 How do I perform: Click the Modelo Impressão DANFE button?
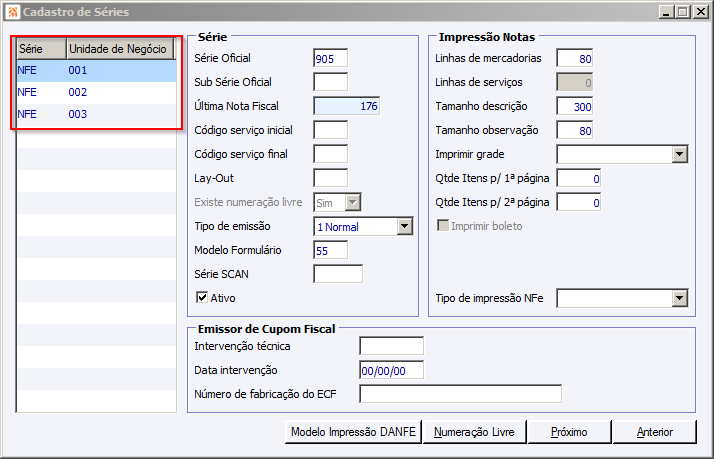352,432
